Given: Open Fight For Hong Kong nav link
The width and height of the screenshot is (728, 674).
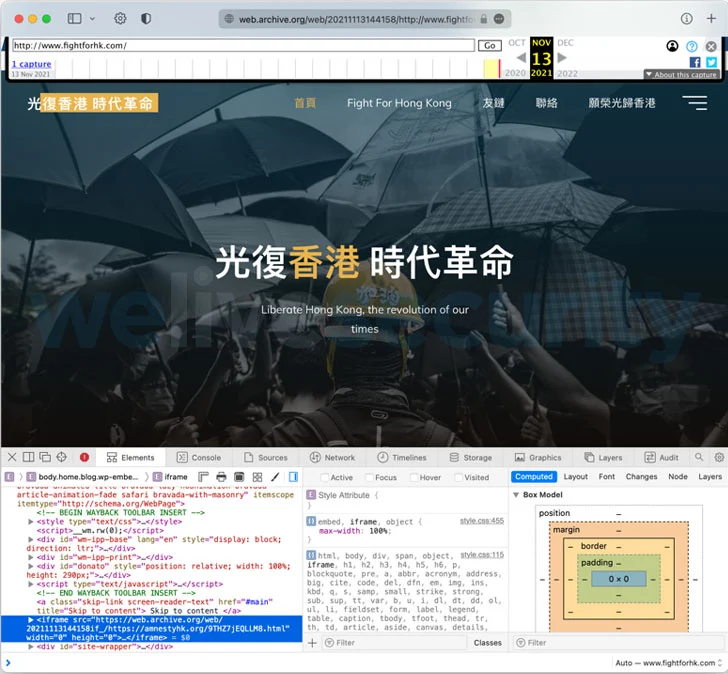Looking at the screenshot, I should point(399,103).
